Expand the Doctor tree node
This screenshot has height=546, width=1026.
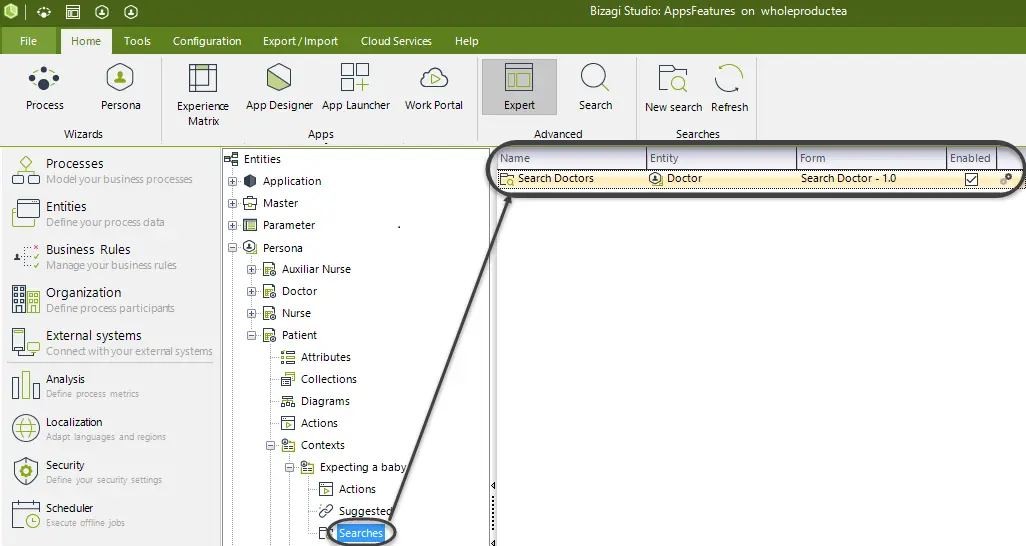point(251,291)
